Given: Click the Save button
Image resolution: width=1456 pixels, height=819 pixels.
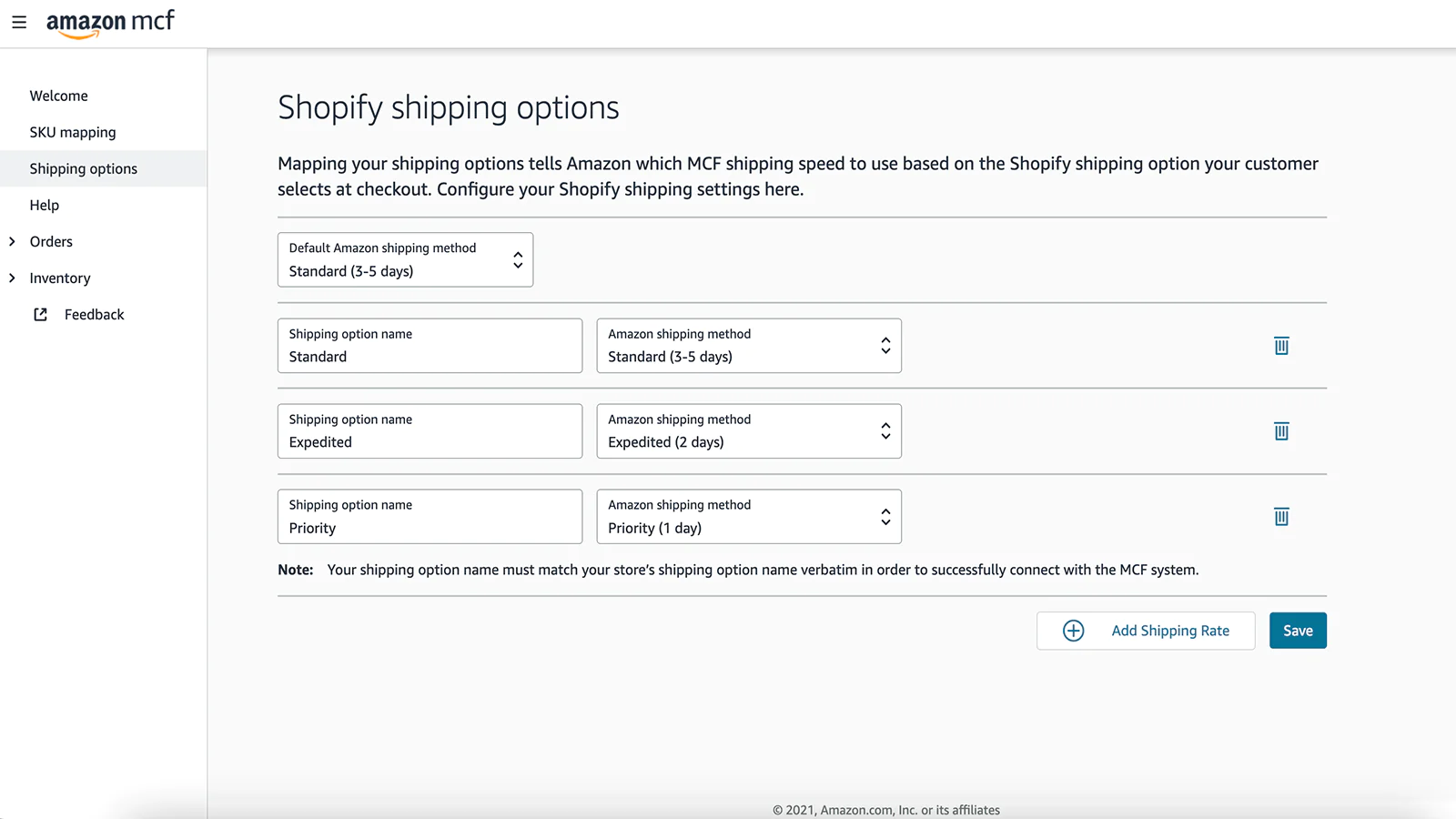Looking at the screenshot, I should point(1298,631).
